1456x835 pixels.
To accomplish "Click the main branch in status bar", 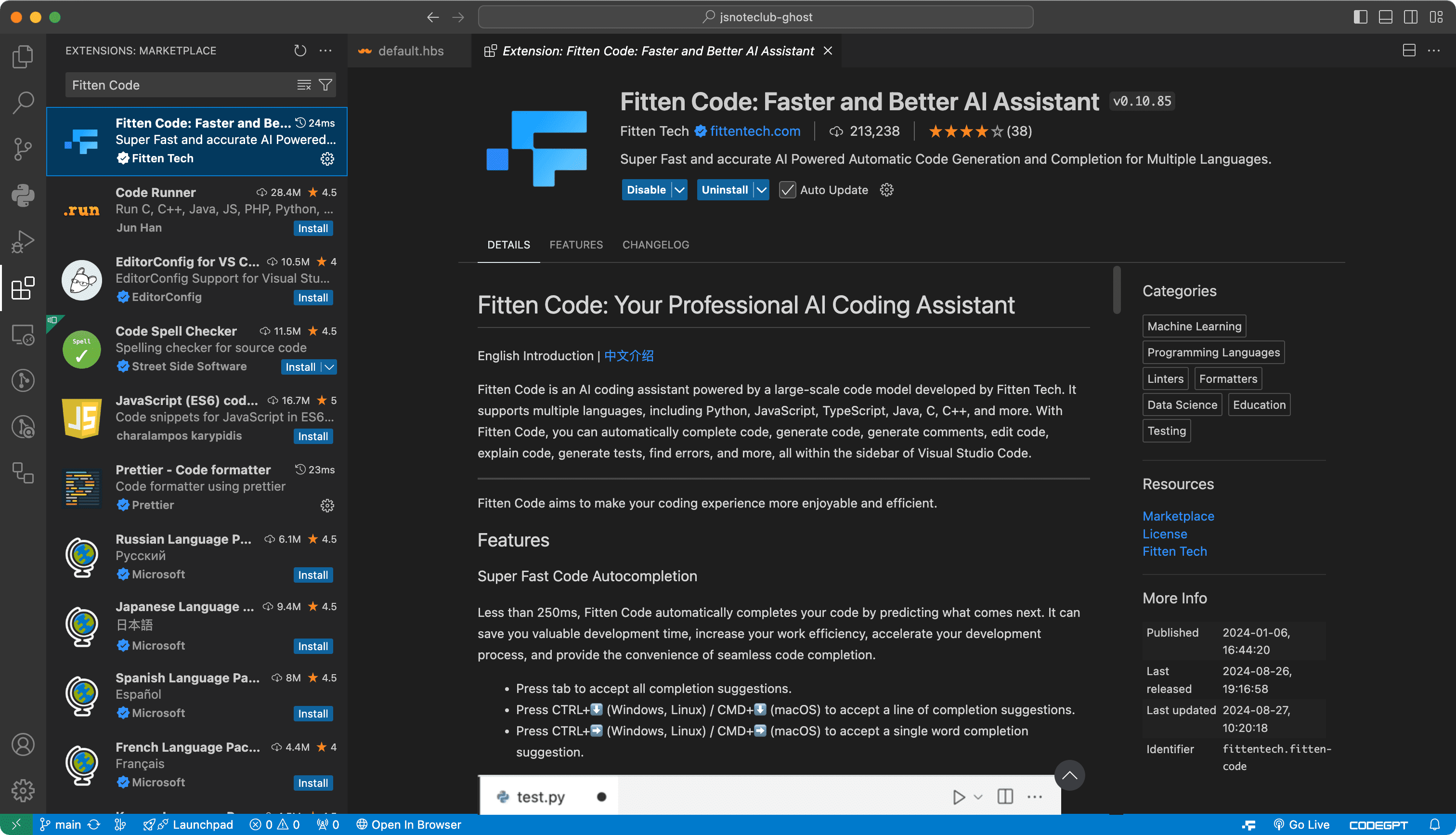I will [60, 824].
